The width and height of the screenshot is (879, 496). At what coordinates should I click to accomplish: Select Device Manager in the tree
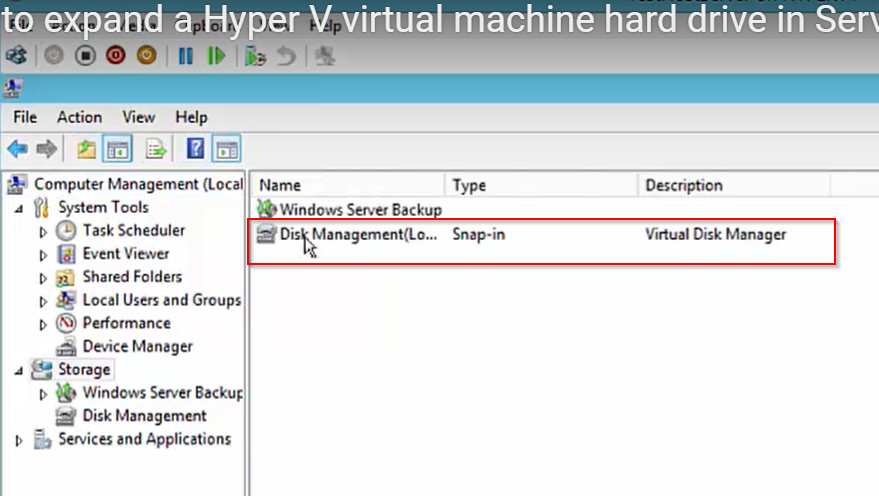coord(137,346)
